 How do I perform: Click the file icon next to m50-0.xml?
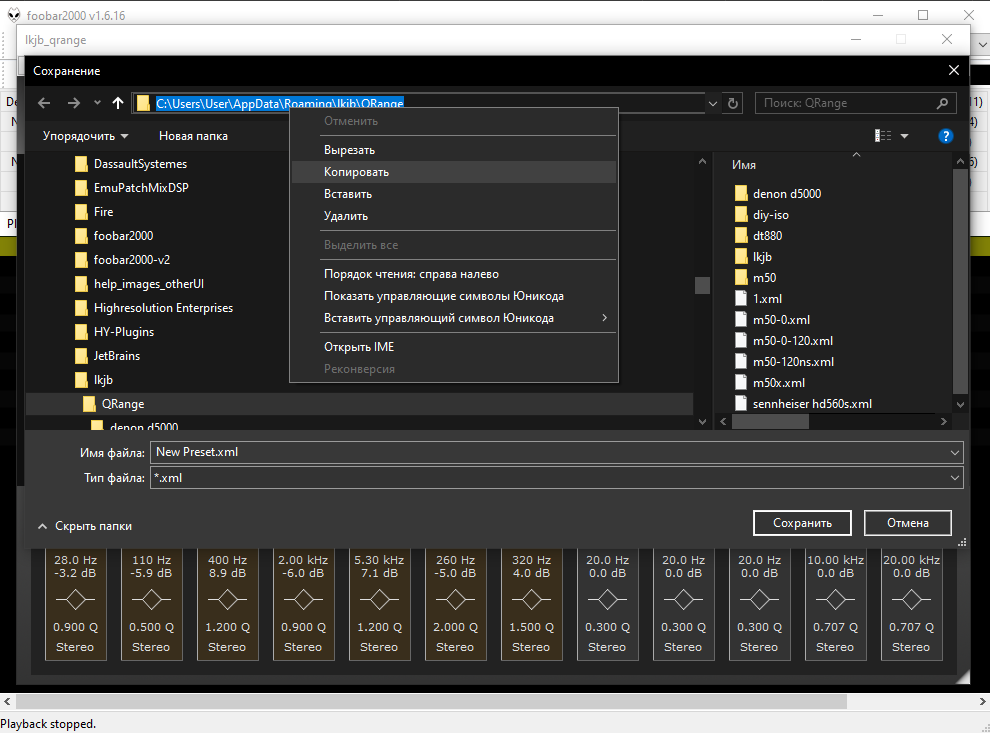[x=741, y=319]
